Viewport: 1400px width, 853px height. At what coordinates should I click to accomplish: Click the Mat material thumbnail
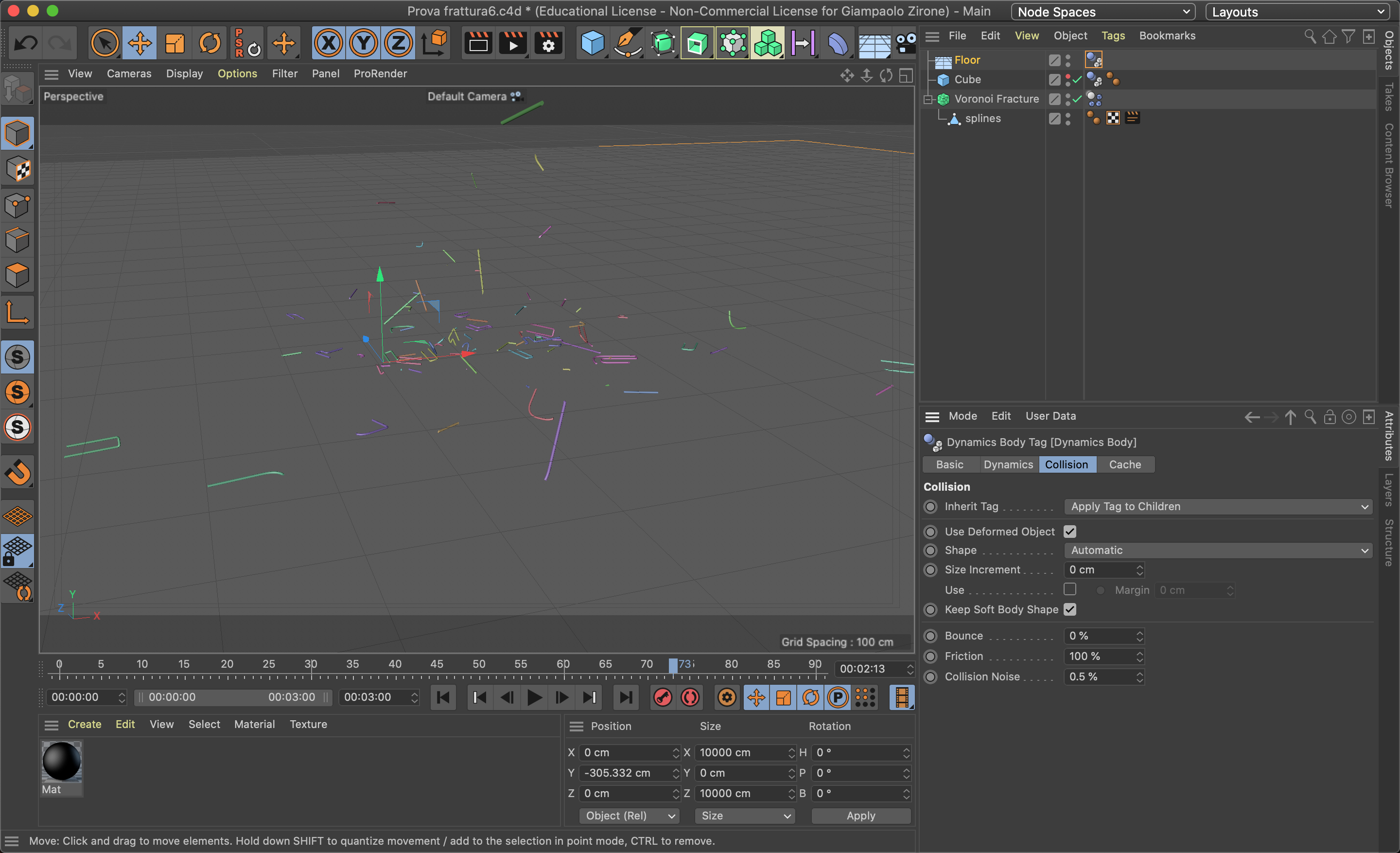coord(61,762)
